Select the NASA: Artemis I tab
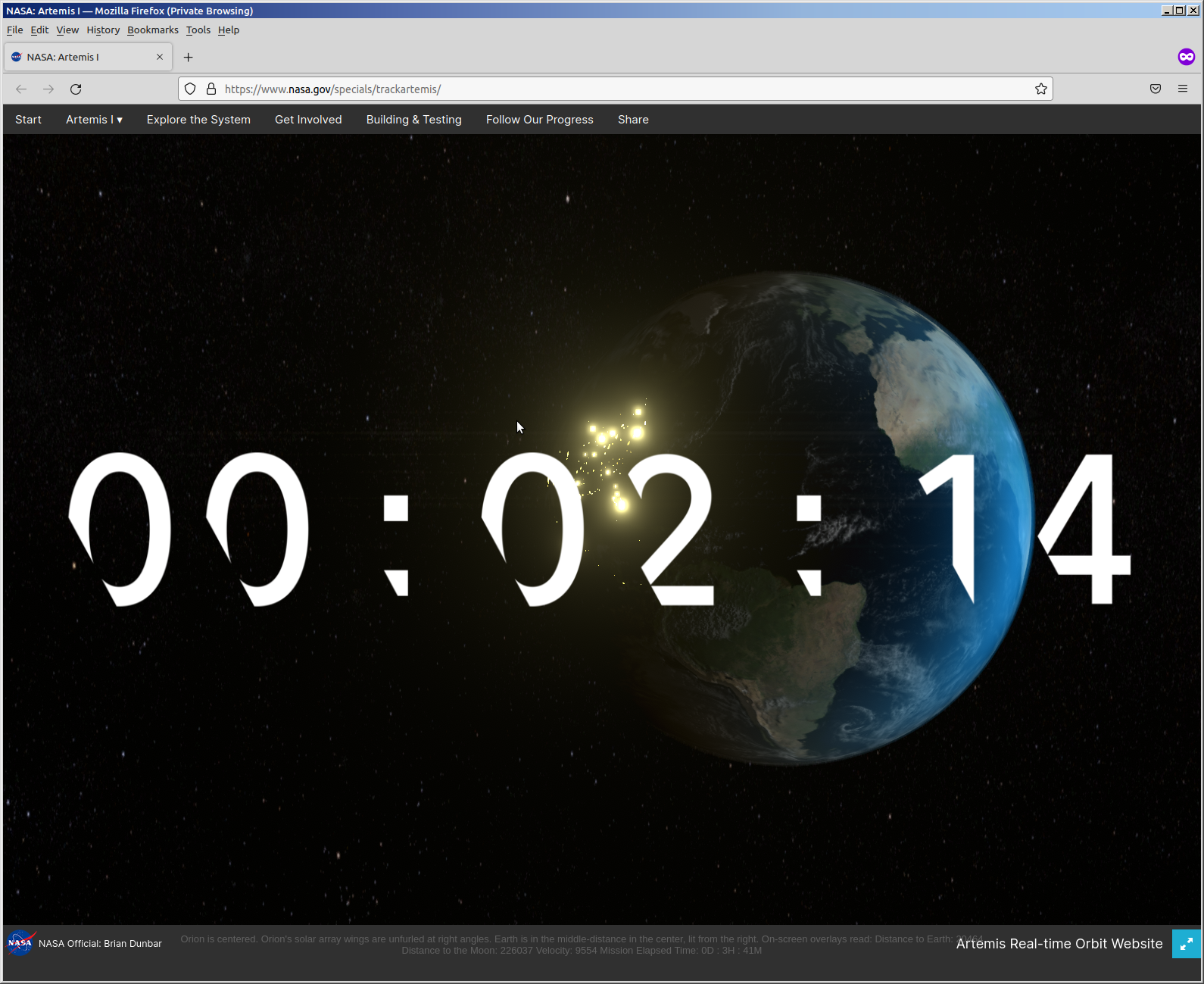1204x984 pixels. [x=89, y=58]
